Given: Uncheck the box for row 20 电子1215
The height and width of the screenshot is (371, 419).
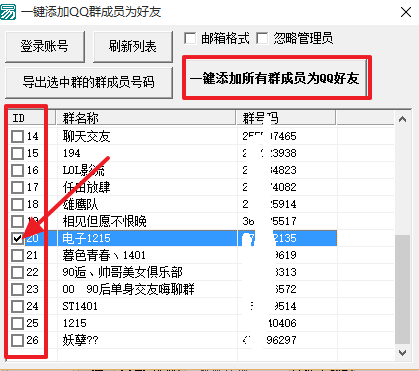Looking at the screenshot, I should [x=17, y=238].
